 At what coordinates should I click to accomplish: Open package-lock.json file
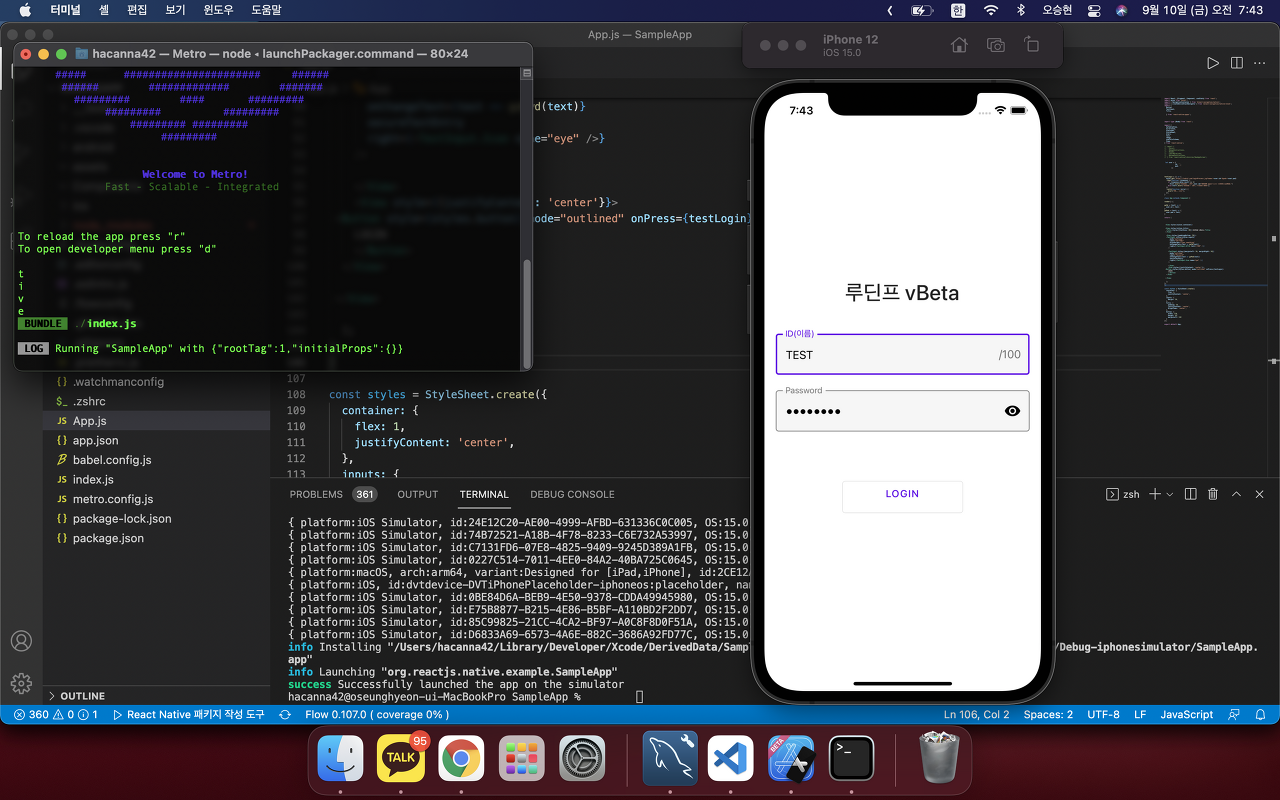click(122, 519)
